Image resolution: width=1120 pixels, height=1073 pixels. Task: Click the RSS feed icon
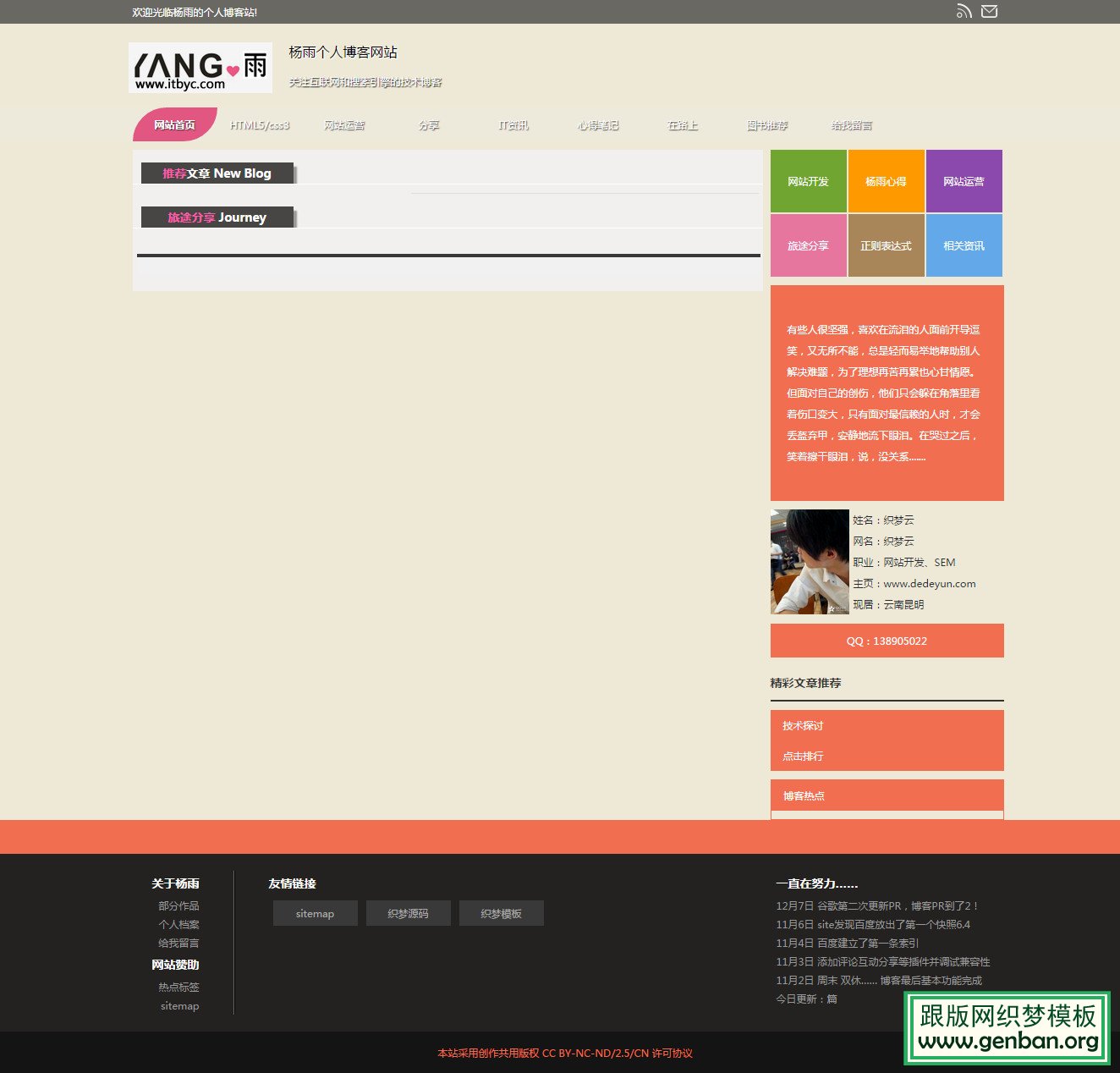[x=964, y=12]
